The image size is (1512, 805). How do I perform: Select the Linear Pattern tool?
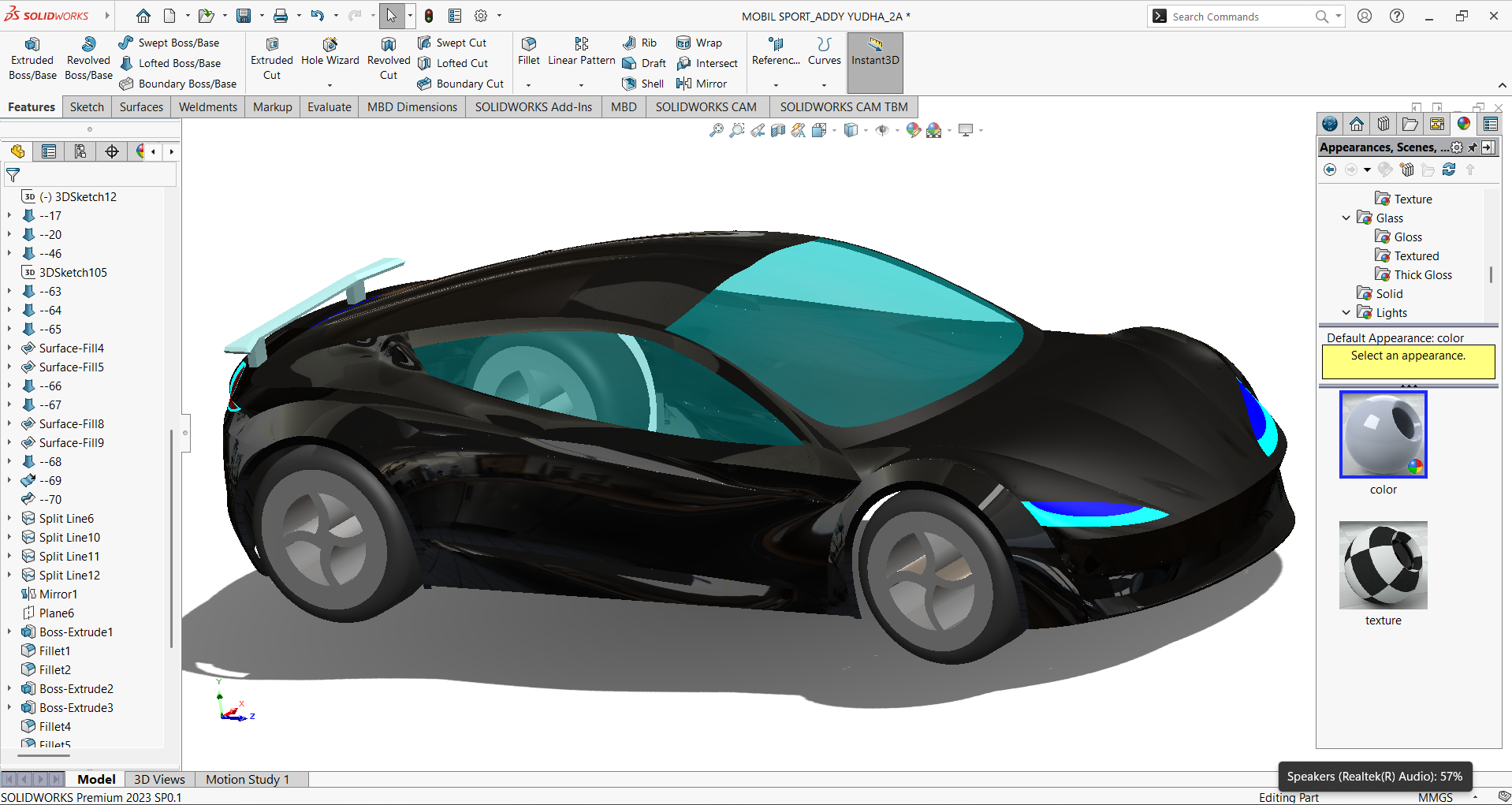581,52
